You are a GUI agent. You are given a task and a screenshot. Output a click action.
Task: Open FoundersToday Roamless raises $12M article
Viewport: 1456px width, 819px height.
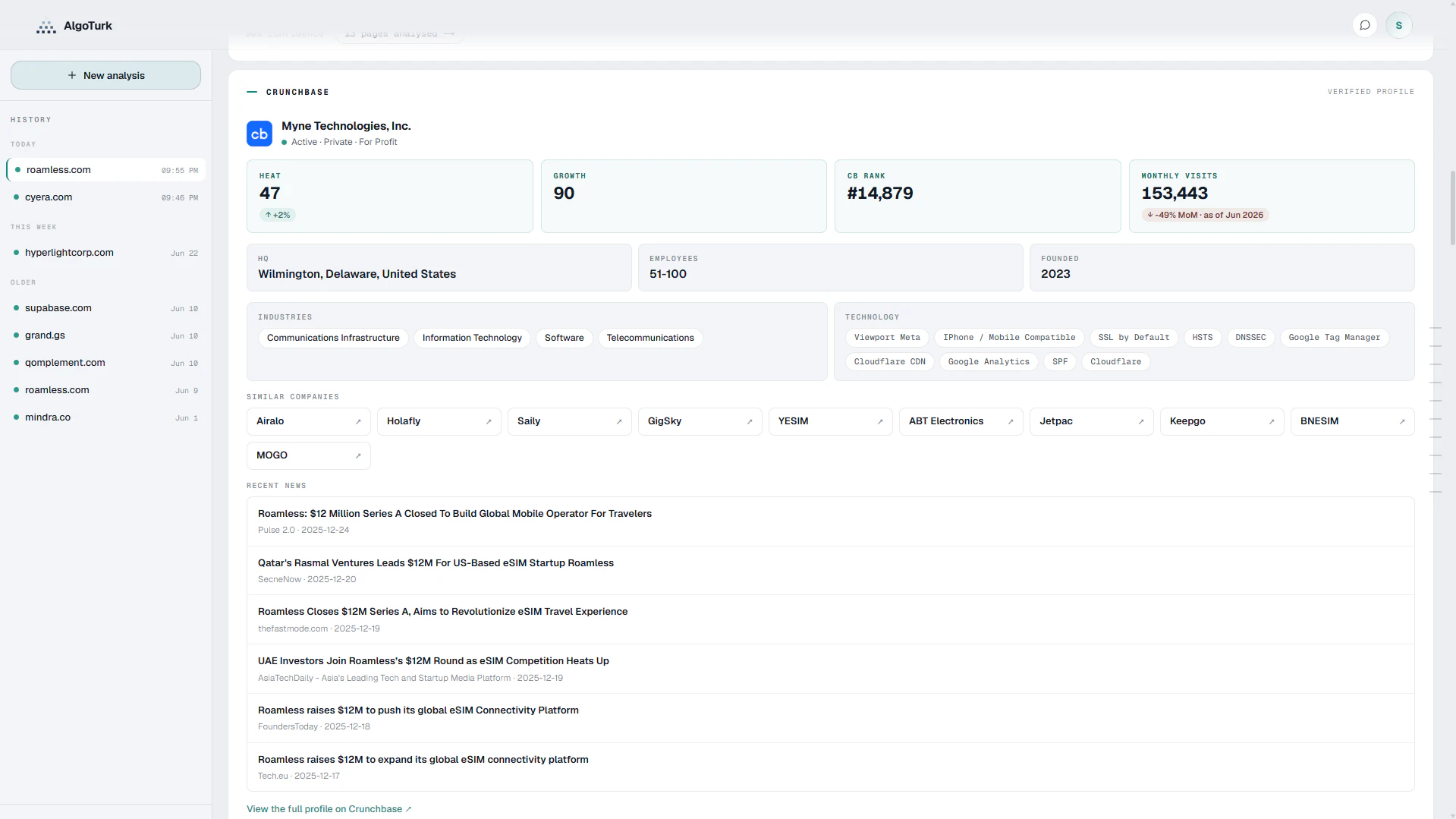click(830, 718)
